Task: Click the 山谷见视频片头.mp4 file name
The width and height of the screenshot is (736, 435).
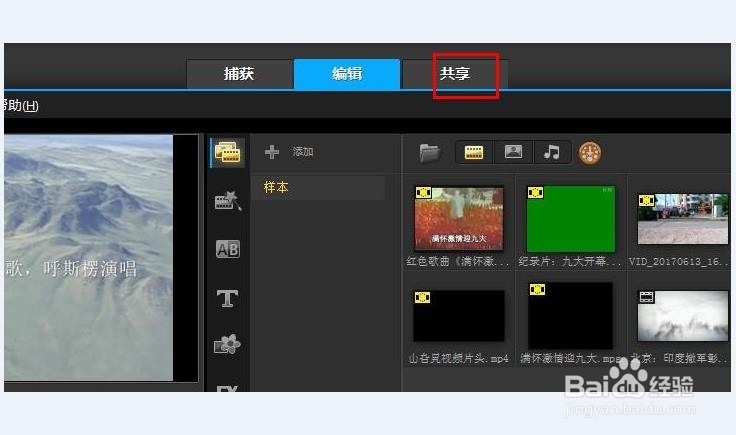Action: tap(459, 359)
